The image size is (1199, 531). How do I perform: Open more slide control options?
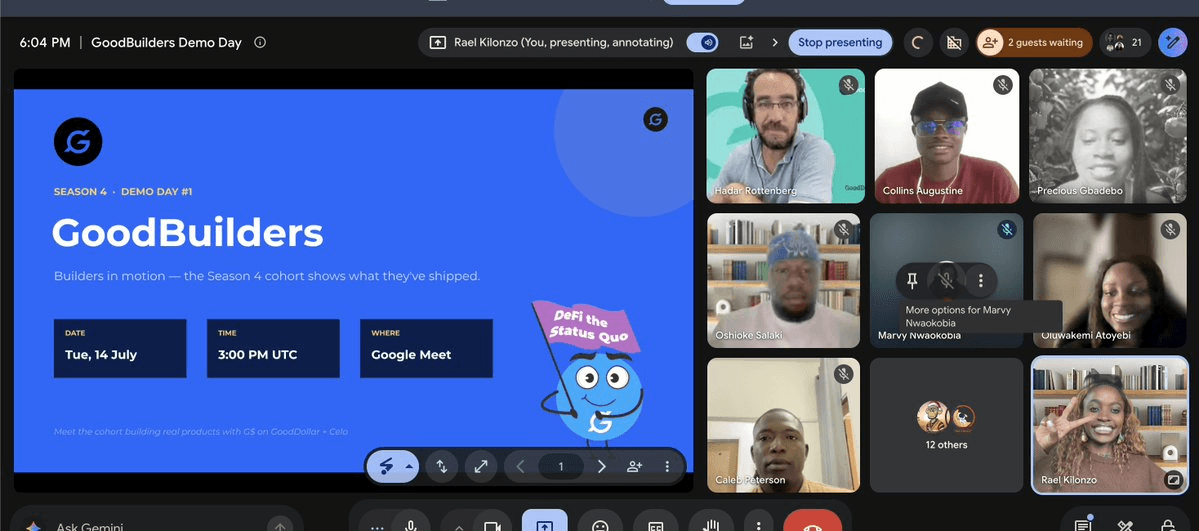pos(667,467)
